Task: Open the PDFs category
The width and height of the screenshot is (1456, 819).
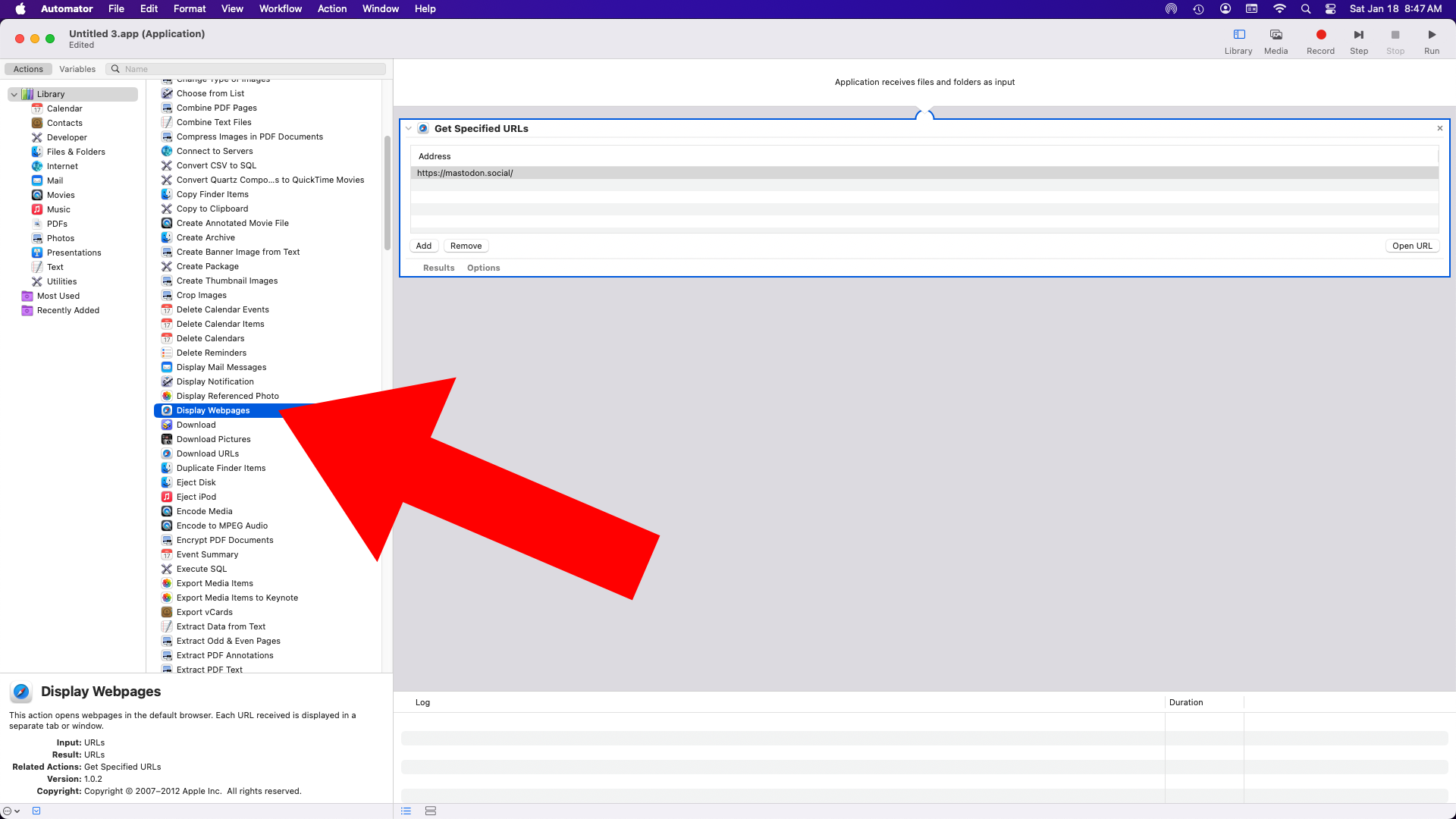Action: (57, 224)
